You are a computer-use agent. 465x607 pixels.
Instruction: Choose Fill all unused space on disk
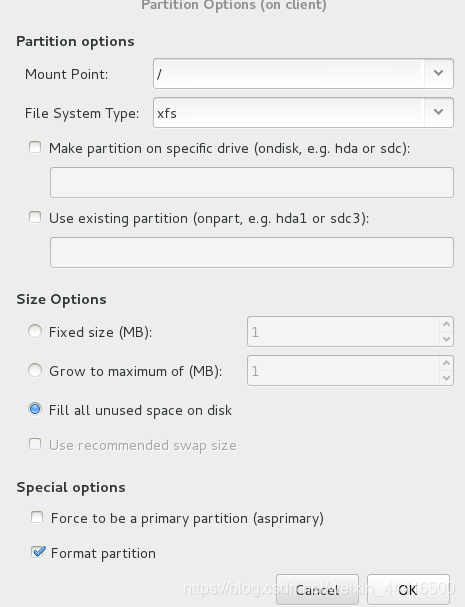click(35, 409)
